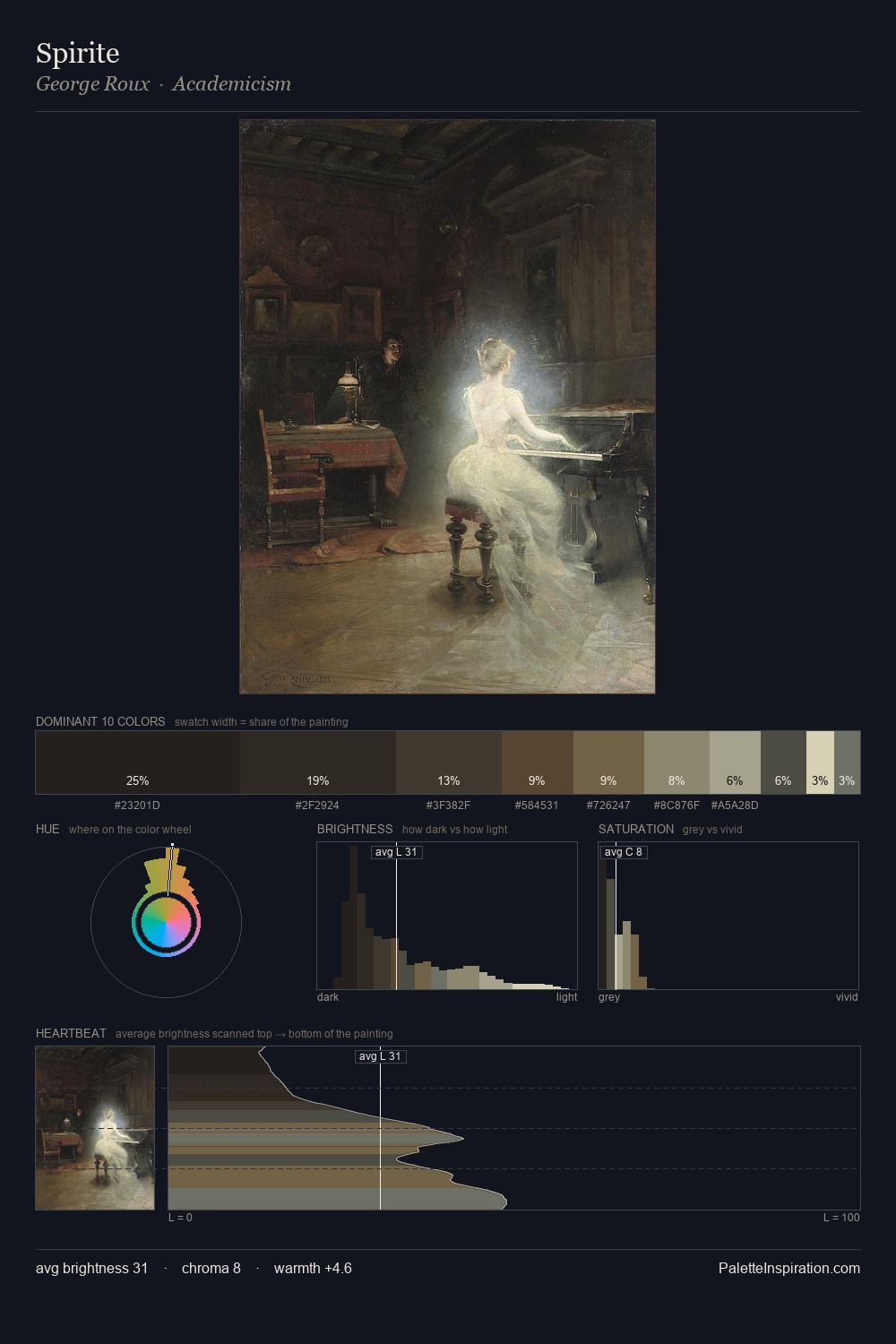Click the HEARTBEAT section heading
The height and width of the screenshot is (1344, 896).
71,1033
